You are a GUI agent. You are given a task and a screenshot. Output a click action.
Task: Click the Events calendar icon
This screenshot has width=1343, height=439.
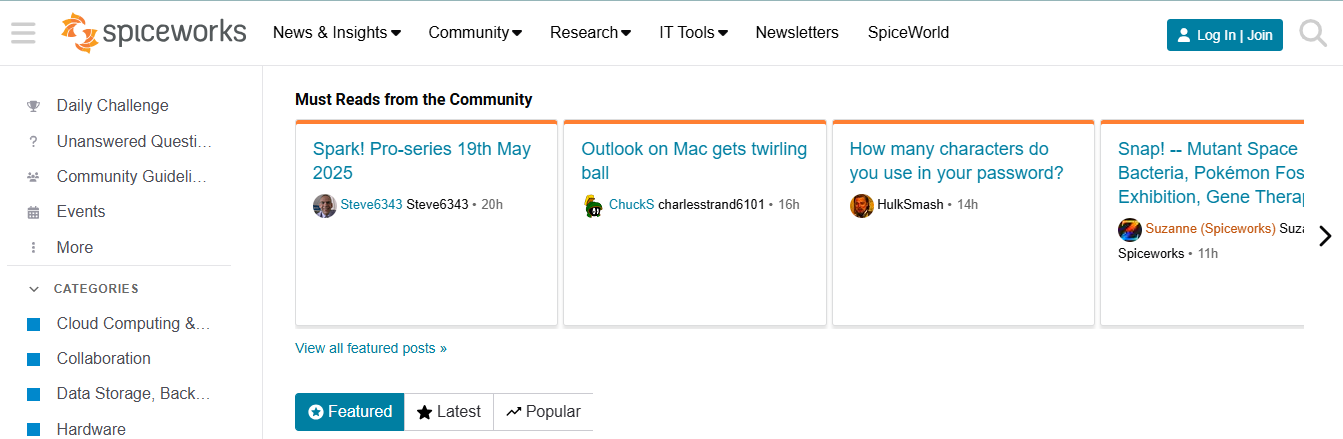(x=33, y=212)
